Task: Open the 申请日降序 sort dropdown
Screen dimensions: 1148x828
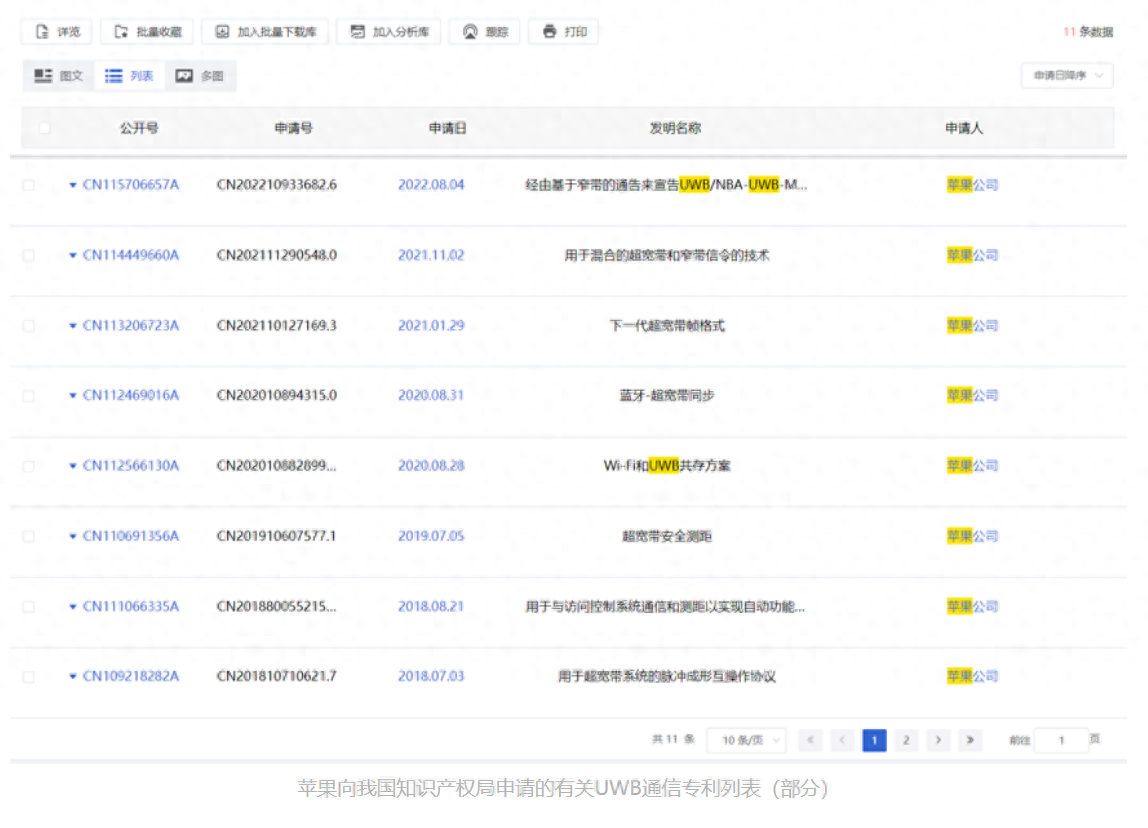Action: tap(1067, 75)
